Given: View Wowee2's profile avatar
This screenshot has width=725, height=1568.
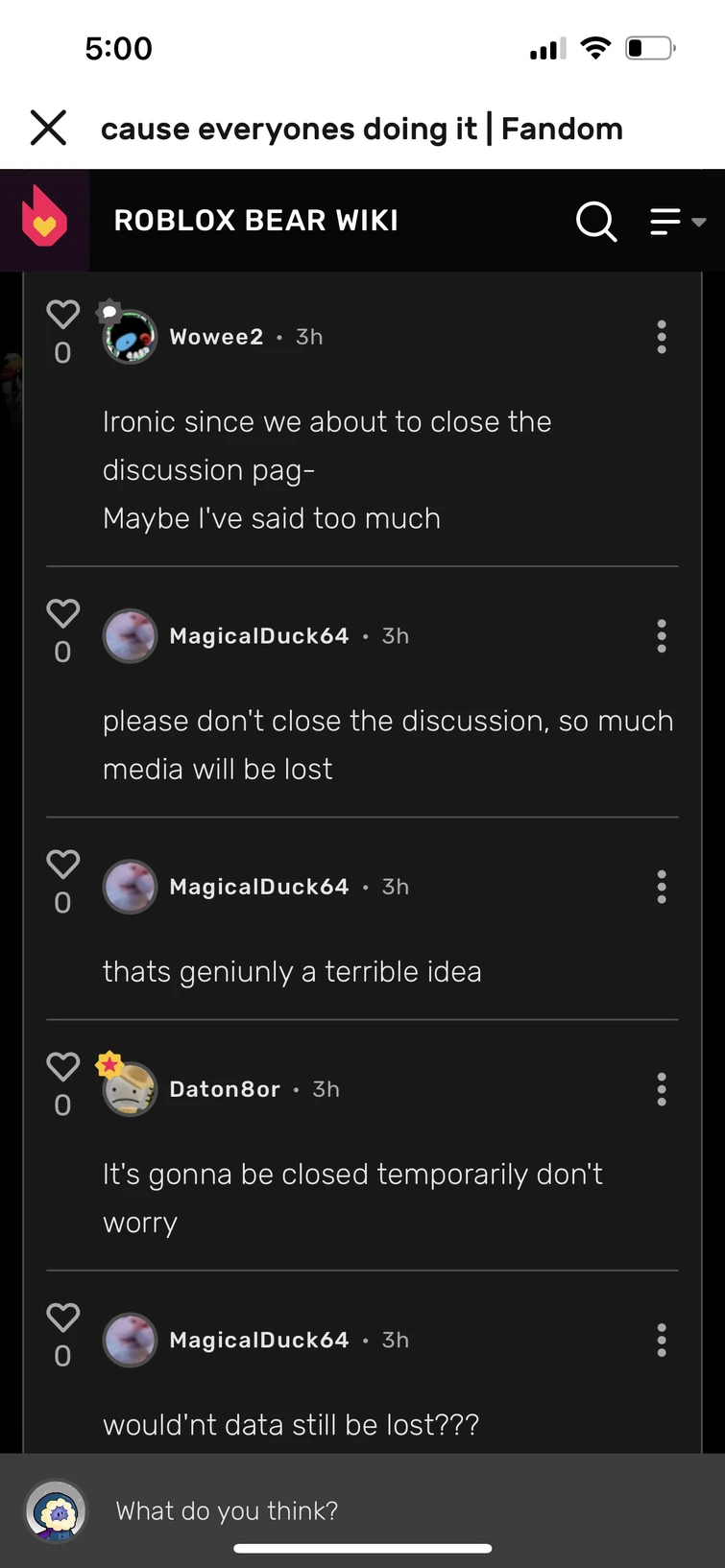Looking at the screenshot, I should (130, 337).
